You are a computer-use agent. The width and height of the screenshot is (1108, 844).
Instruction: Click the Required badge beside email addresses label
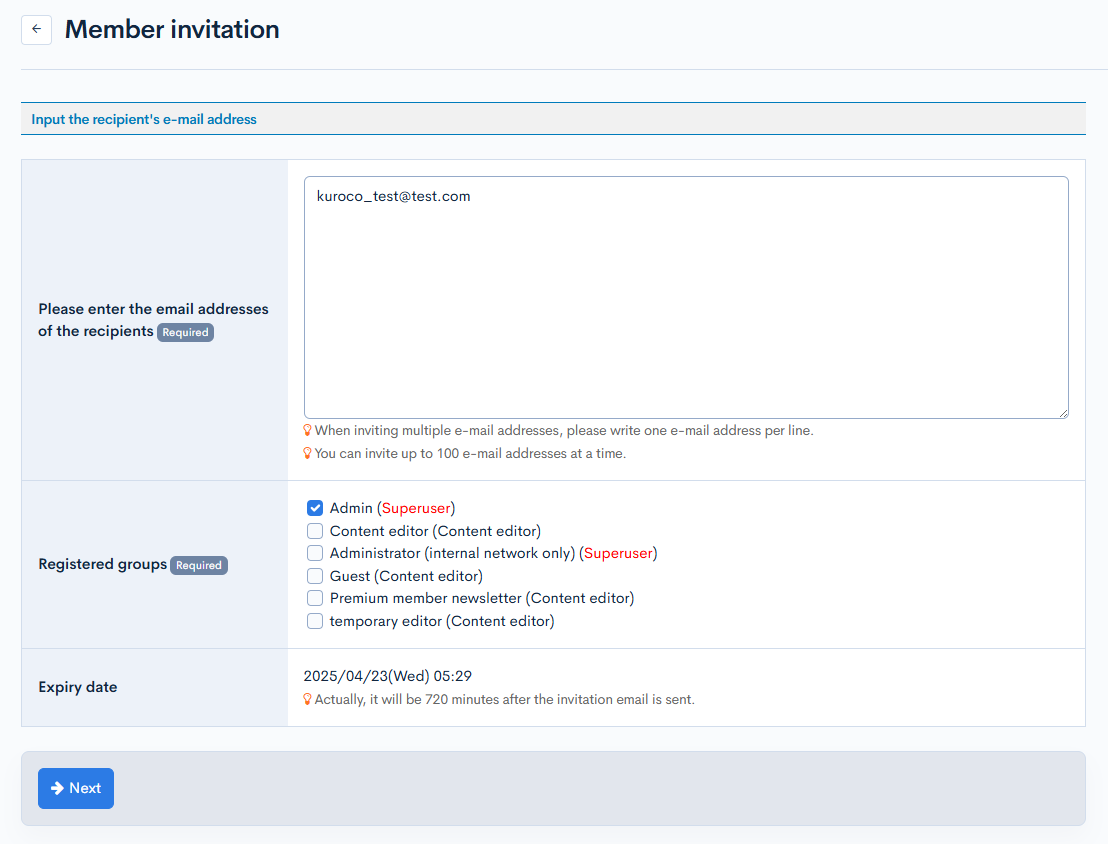[185, 332]
